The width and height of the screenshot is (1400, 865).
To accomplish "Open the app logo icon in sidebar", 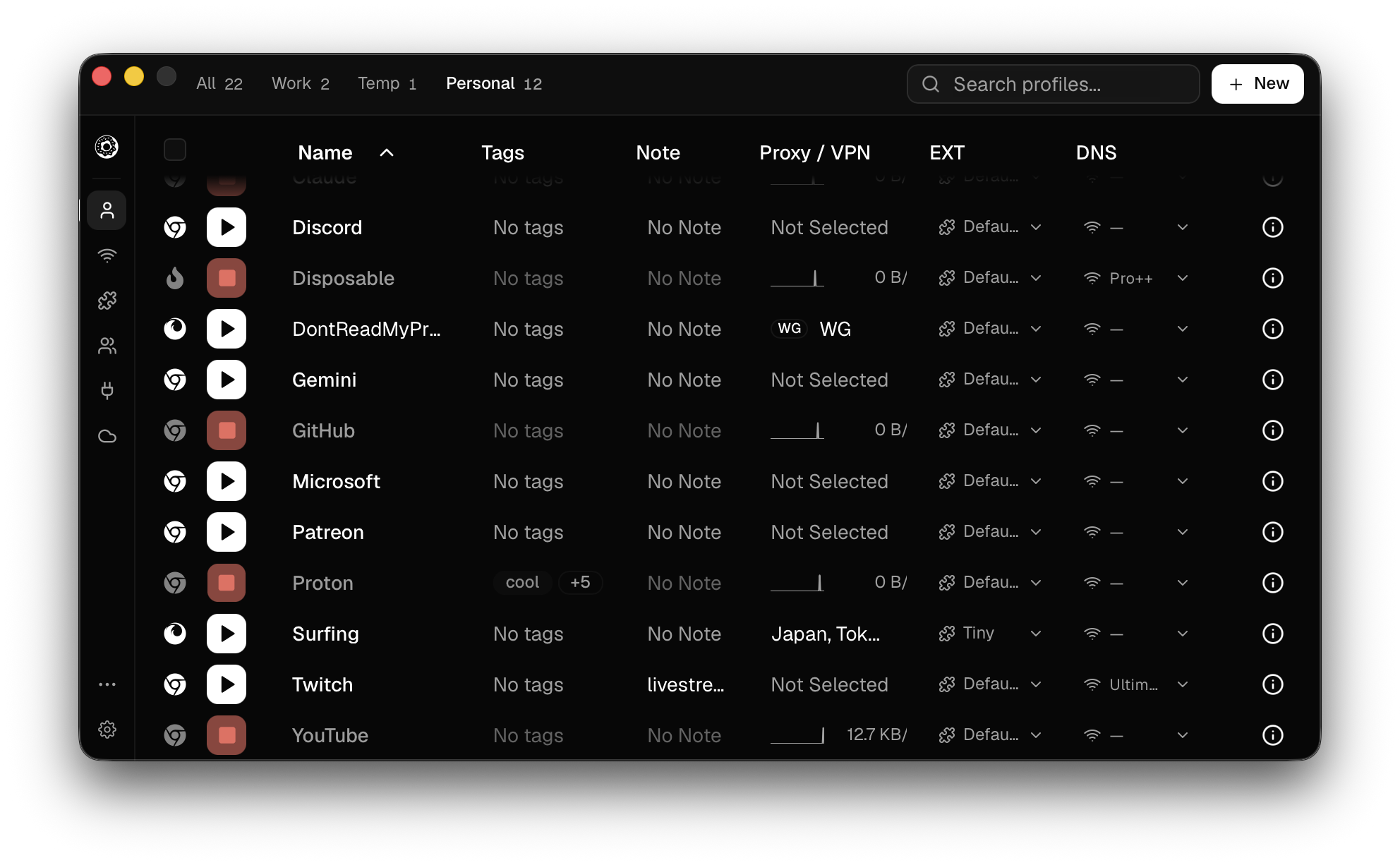I will 107,147.
